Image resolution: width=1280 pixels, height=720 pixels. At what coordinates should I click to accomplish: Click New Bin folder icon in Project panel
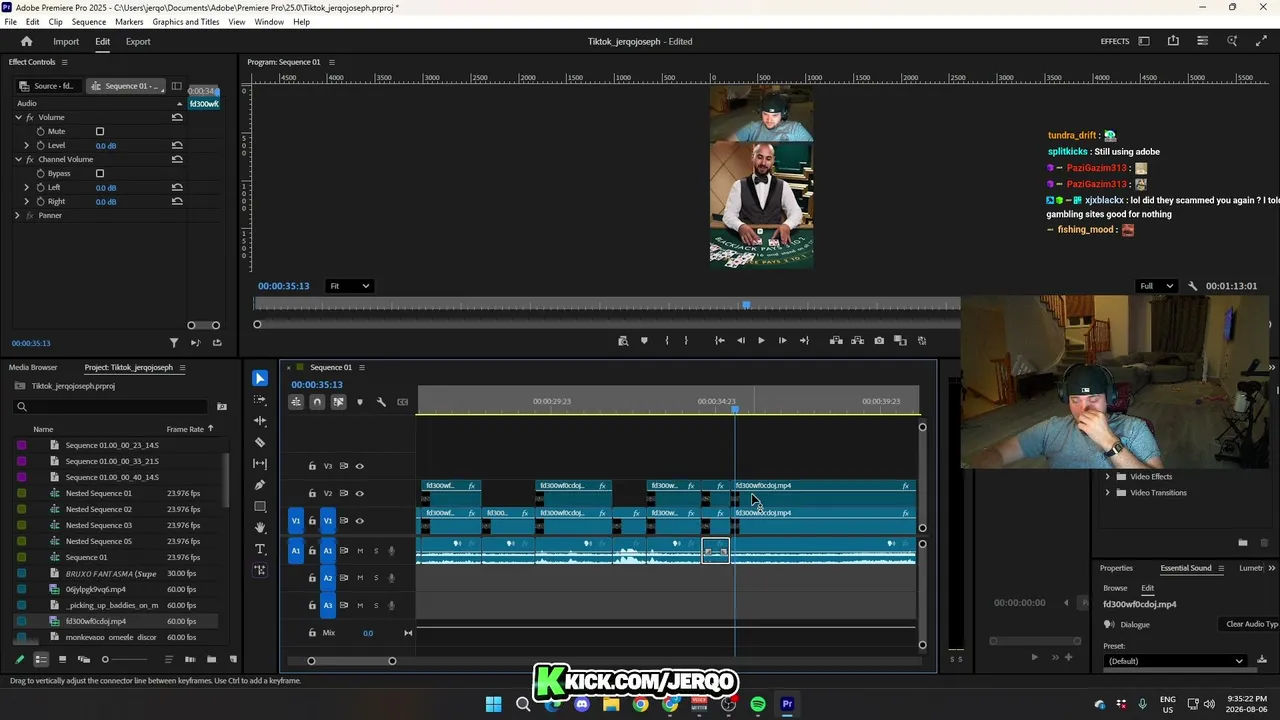coord(211,659)
